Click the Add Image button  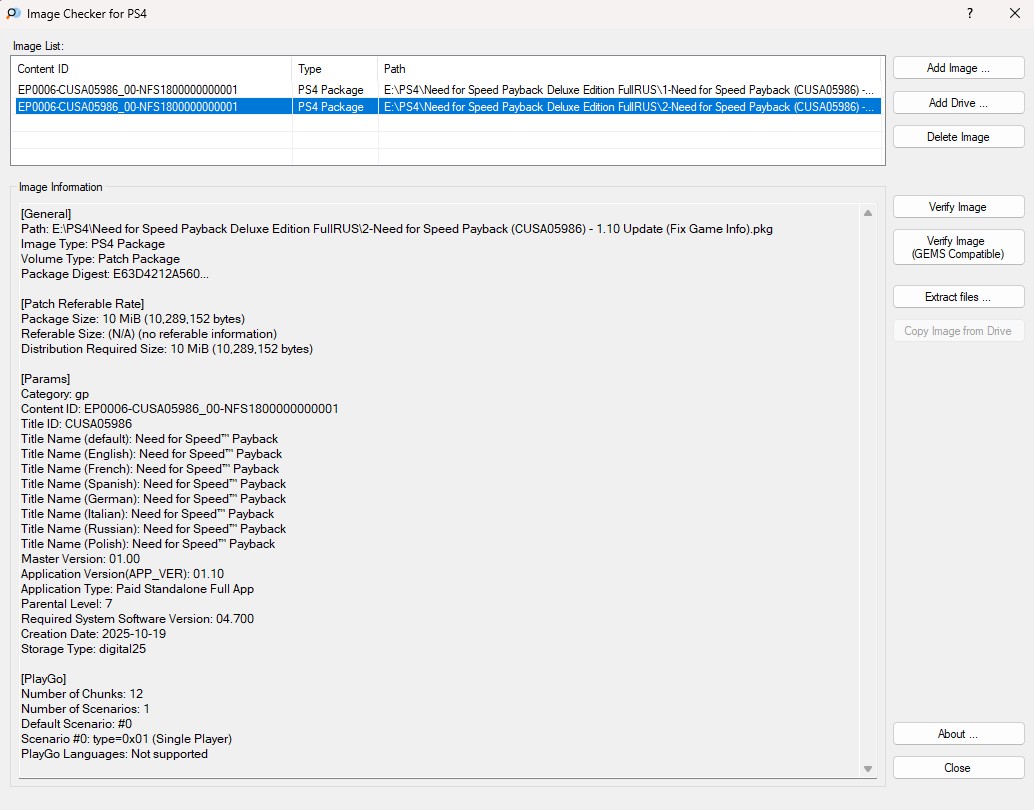point(958,68)
